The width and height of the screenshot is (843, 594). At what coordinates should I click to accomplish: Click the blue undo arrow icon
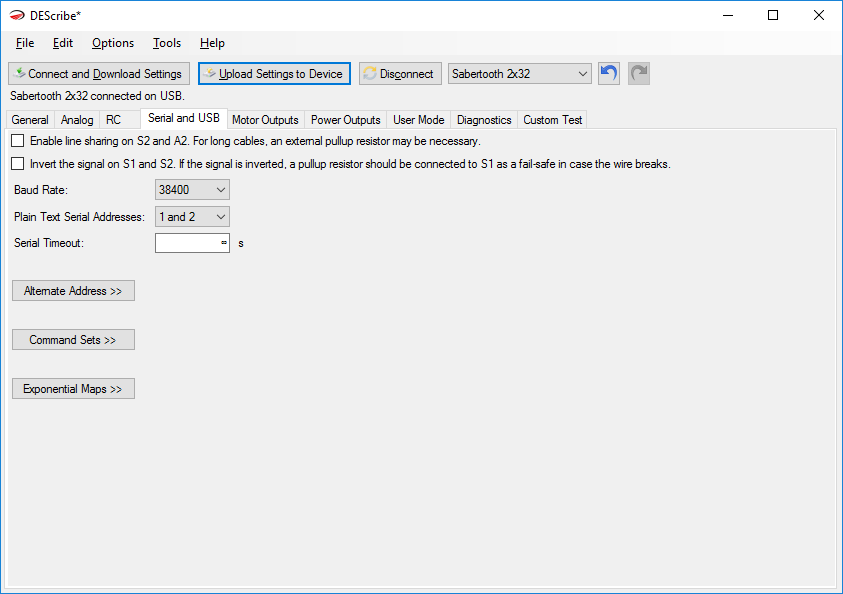(x=609, y=74)
